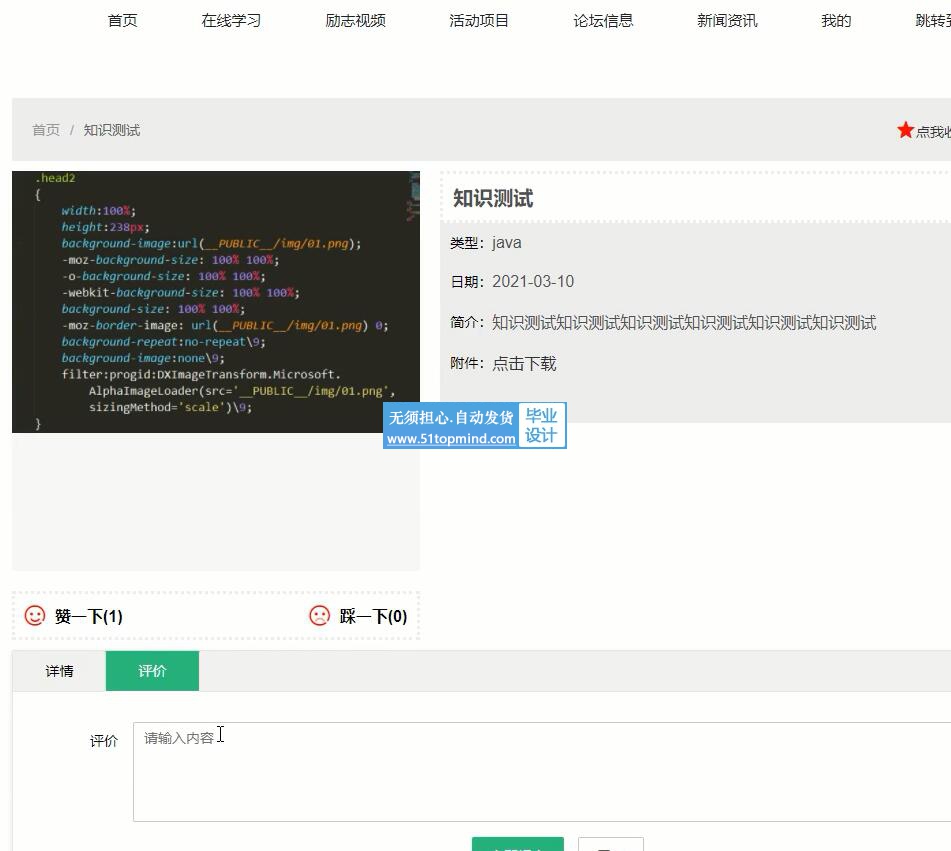The width and height of the screenshot is (951, 851).
Task: Open the 我的 menu item
Action: click(x=836, y=21)
